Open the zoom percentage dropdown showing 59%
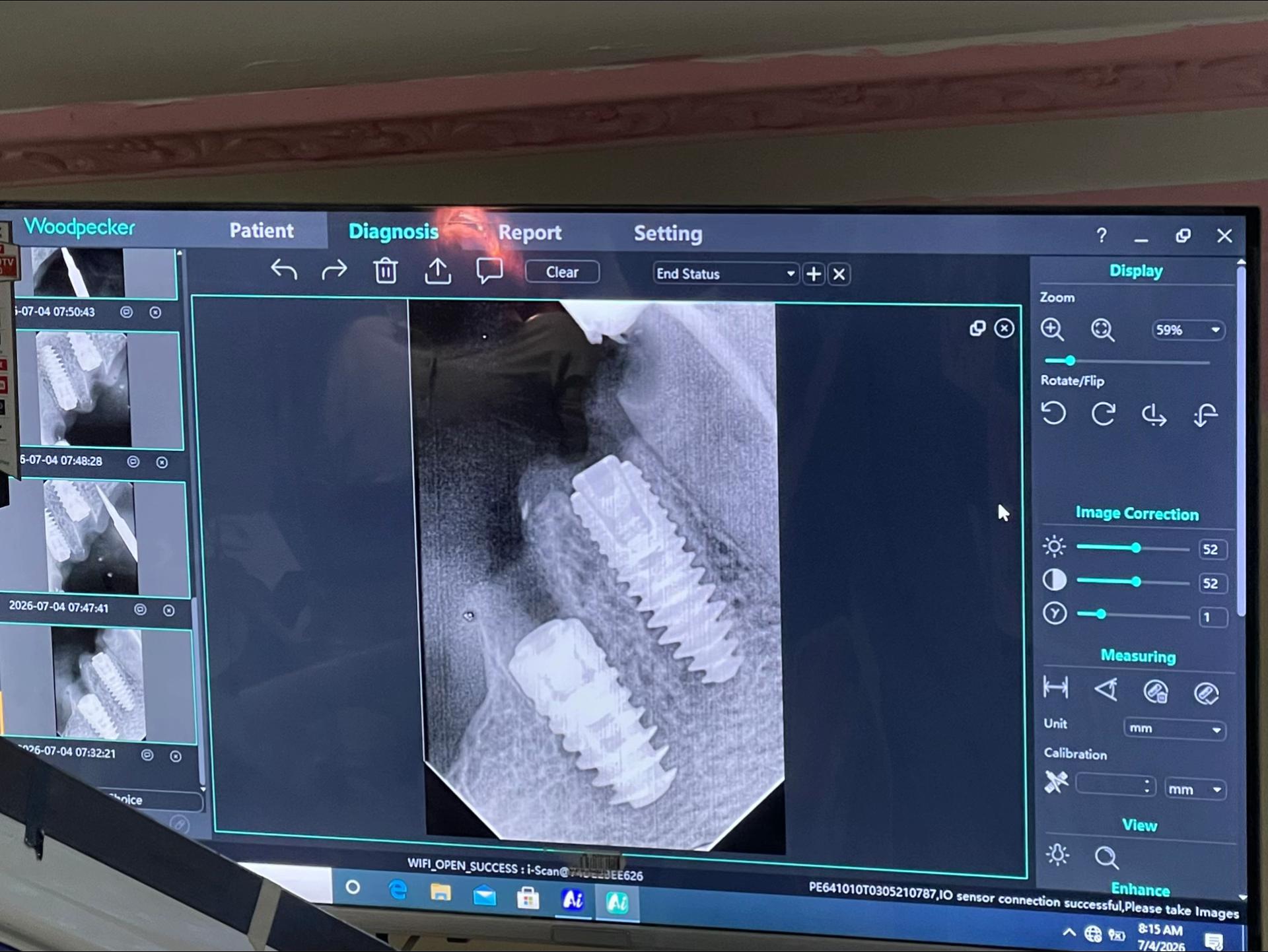 point(1187,330)
